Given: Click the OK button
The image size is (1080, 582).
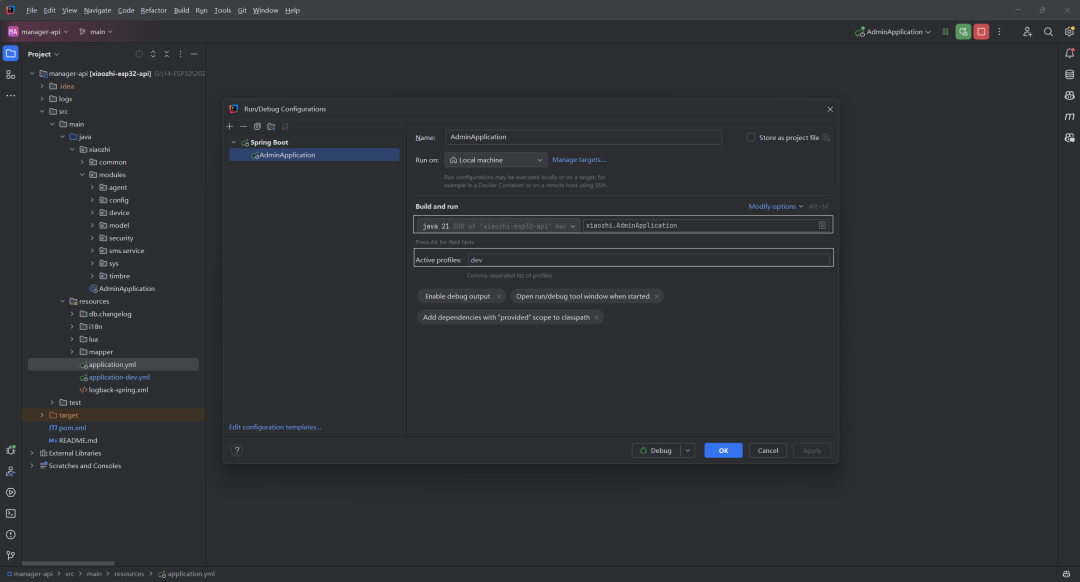Looking at the screenshot, I should [x=723, y=450].
